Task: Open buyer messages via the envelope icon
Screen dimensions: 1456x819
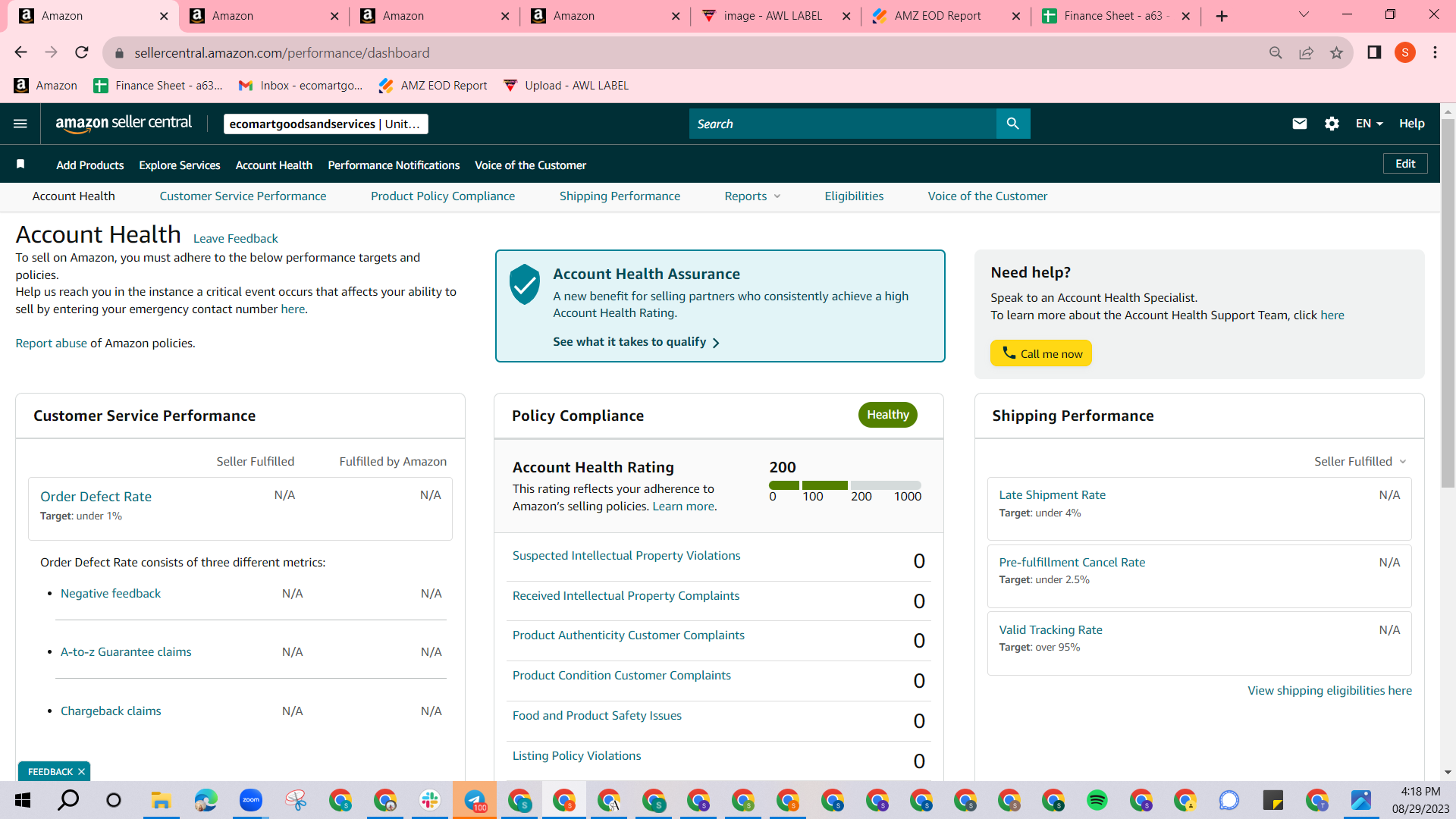Action: (1300, 124)
